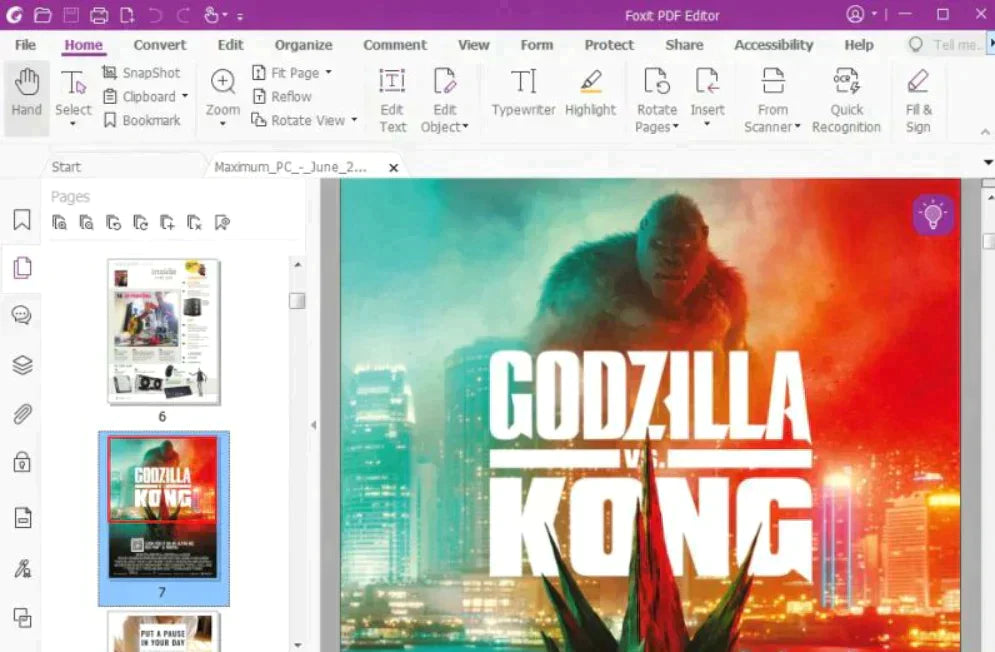Collapse the ribbon with the chevron
Screen dimensions: 995x652
click(985, 132)
